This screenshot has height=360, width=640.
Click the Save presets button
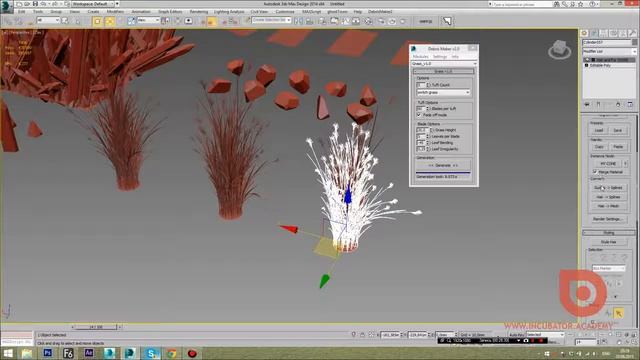(618, 130)
